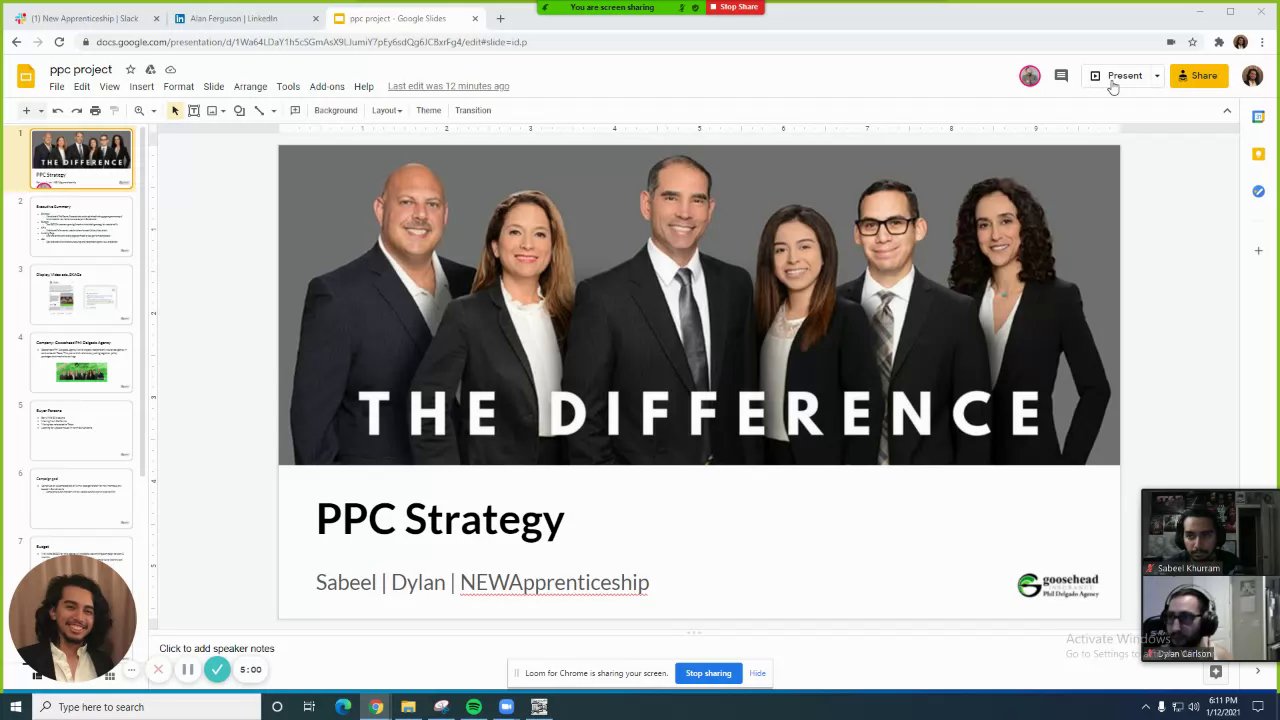Select slide 4 Company Goosehead thumbnail
This screenshot has height=720, width=1280.
pos(81,362)
